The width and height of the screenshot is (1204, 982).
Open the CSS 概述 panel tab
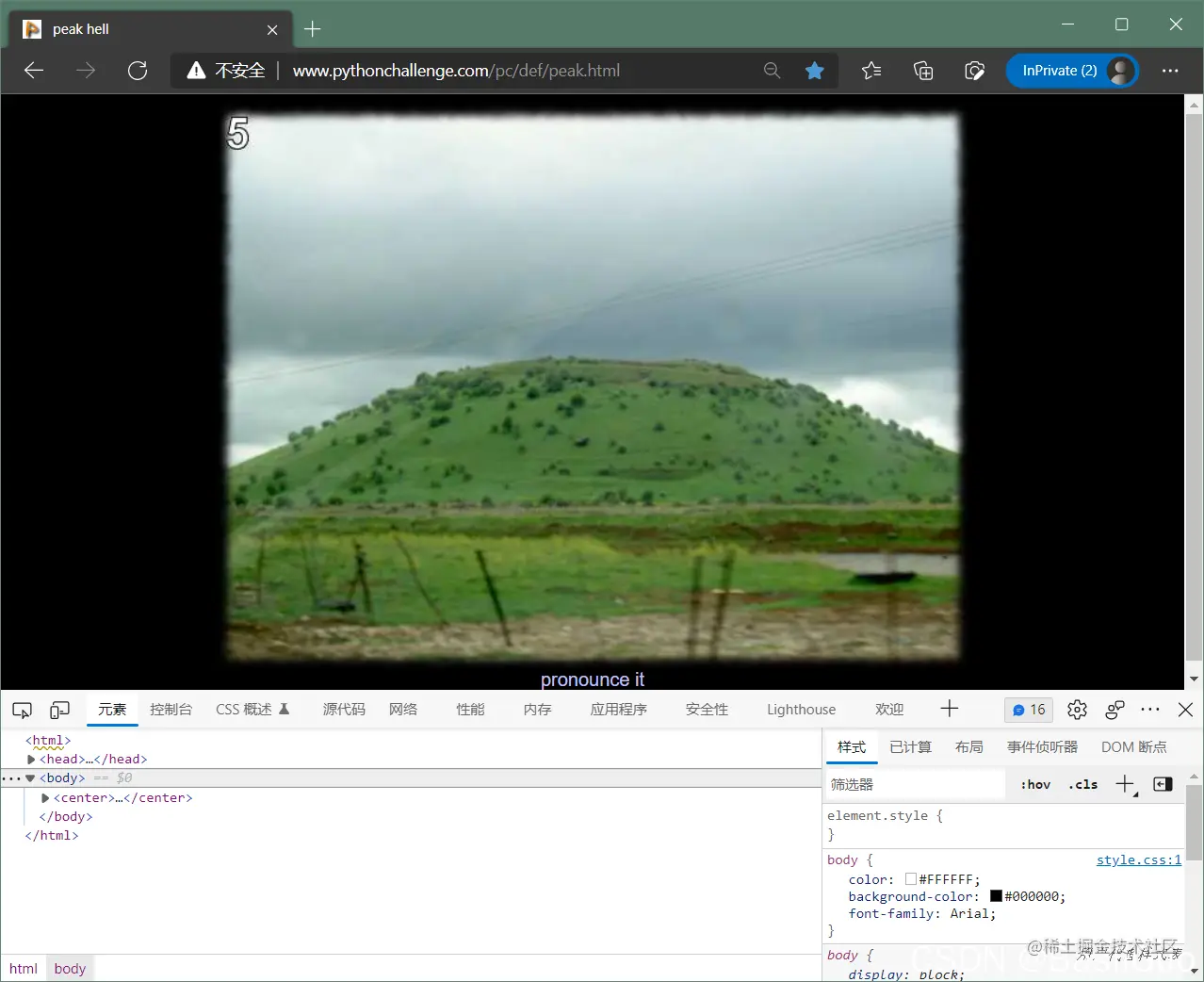[252, 710]
